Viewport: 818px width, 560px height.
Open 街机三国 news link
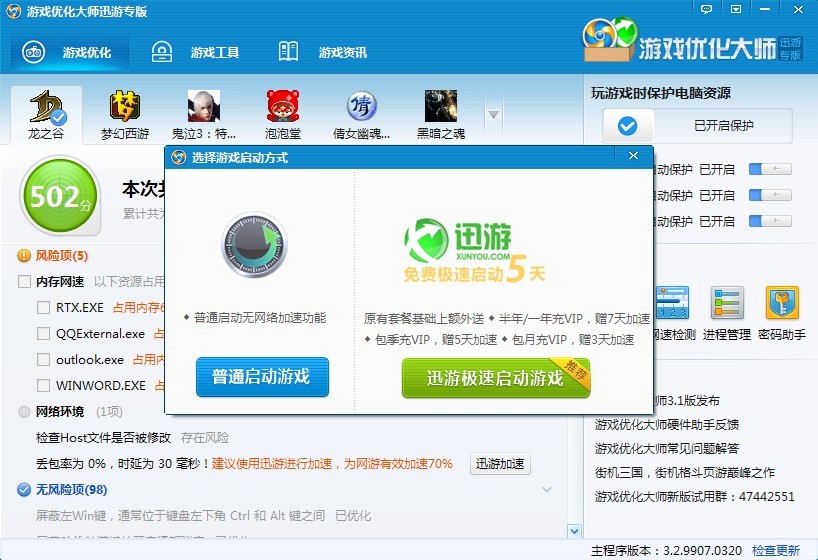684,473
